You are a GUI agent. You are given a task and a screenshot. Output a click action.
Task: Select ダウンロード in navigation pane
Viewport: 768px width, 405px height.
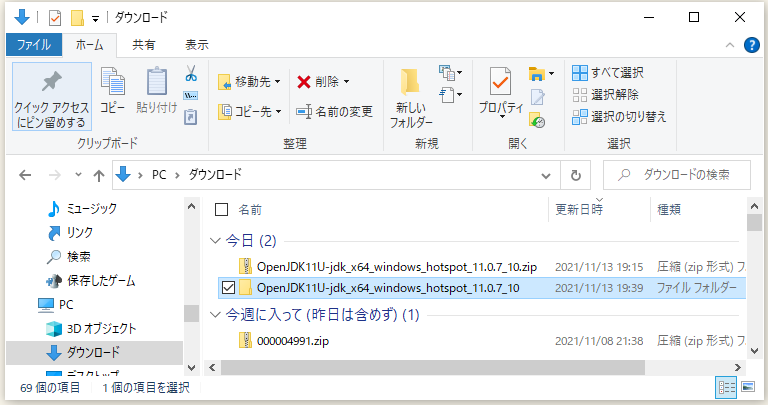coord(94,353)
